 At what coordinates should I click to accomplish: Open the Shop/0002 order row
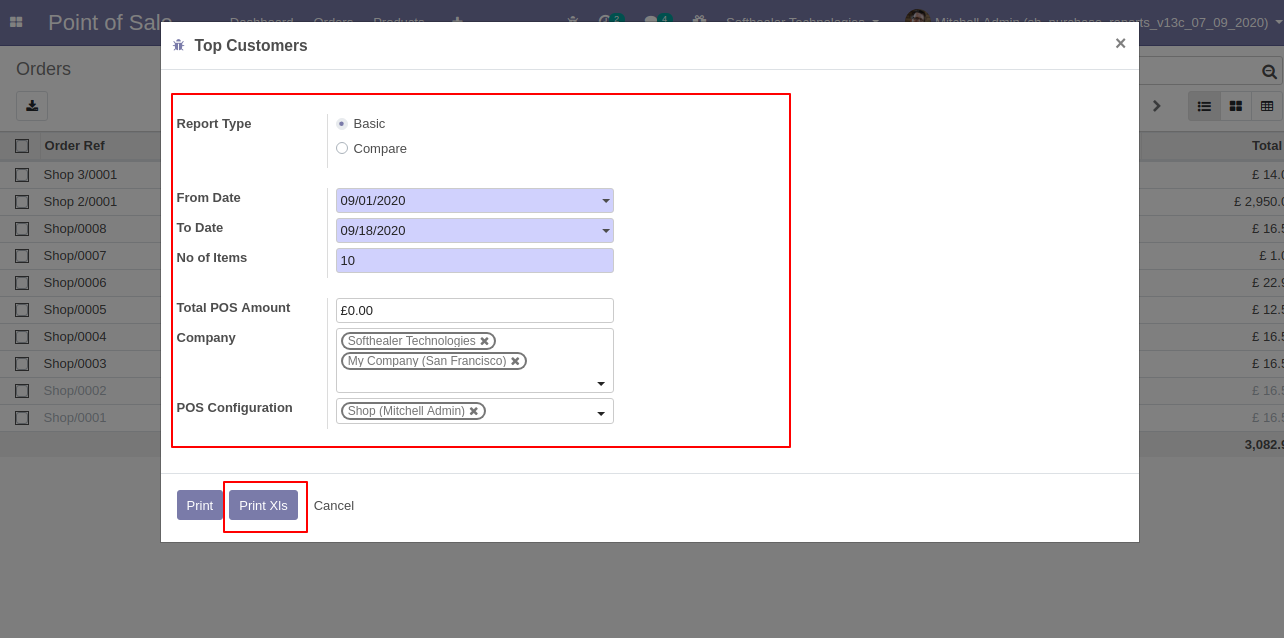(x=75, y=390)
